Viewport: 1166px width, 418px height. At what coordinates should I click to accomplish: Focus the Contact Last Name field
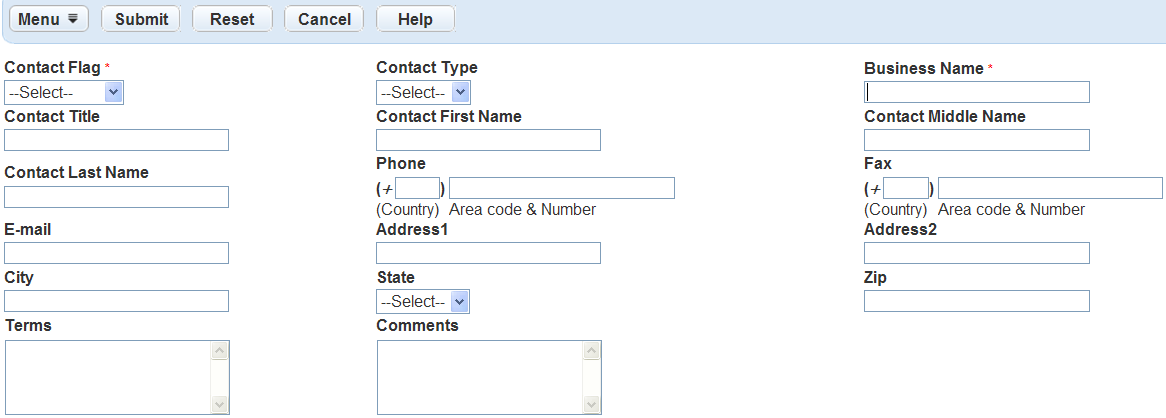tap(117, 197)
